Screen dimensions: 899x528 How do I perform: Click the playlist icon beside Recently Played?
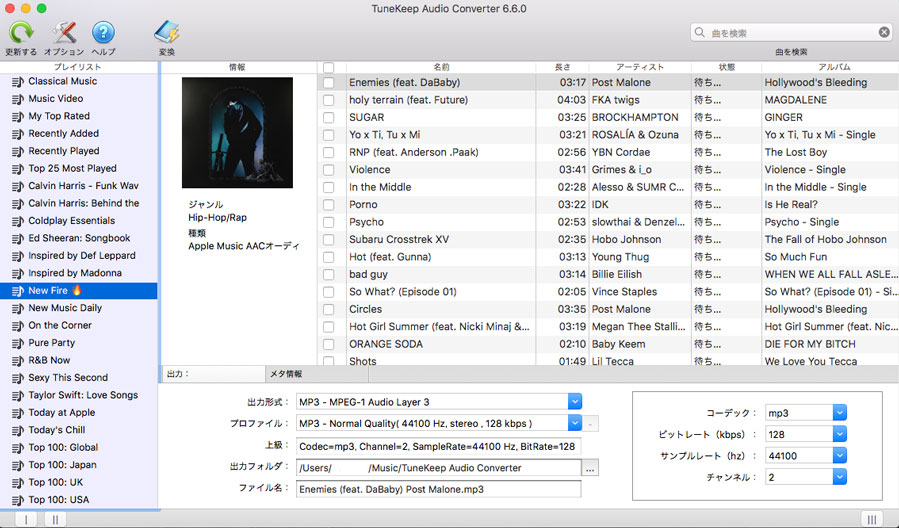[18, 152]
